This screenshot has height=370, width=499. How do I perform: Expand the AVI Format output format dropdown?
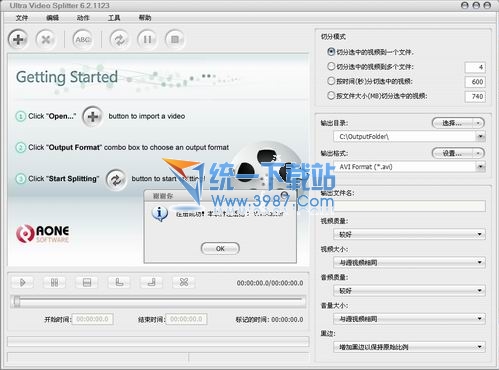[x=480, y=166]
